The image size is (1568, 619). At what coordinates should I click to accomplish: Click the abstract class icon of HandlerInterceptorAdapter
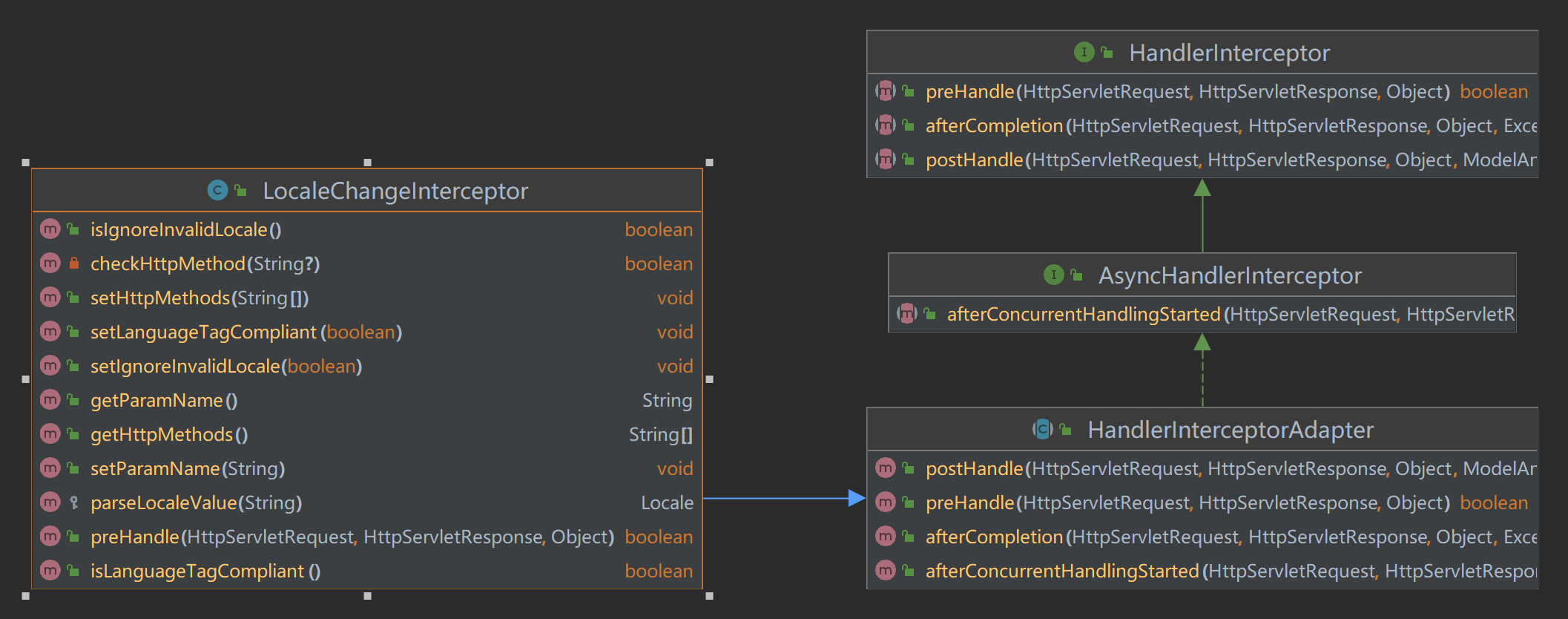pos(1043,430)
